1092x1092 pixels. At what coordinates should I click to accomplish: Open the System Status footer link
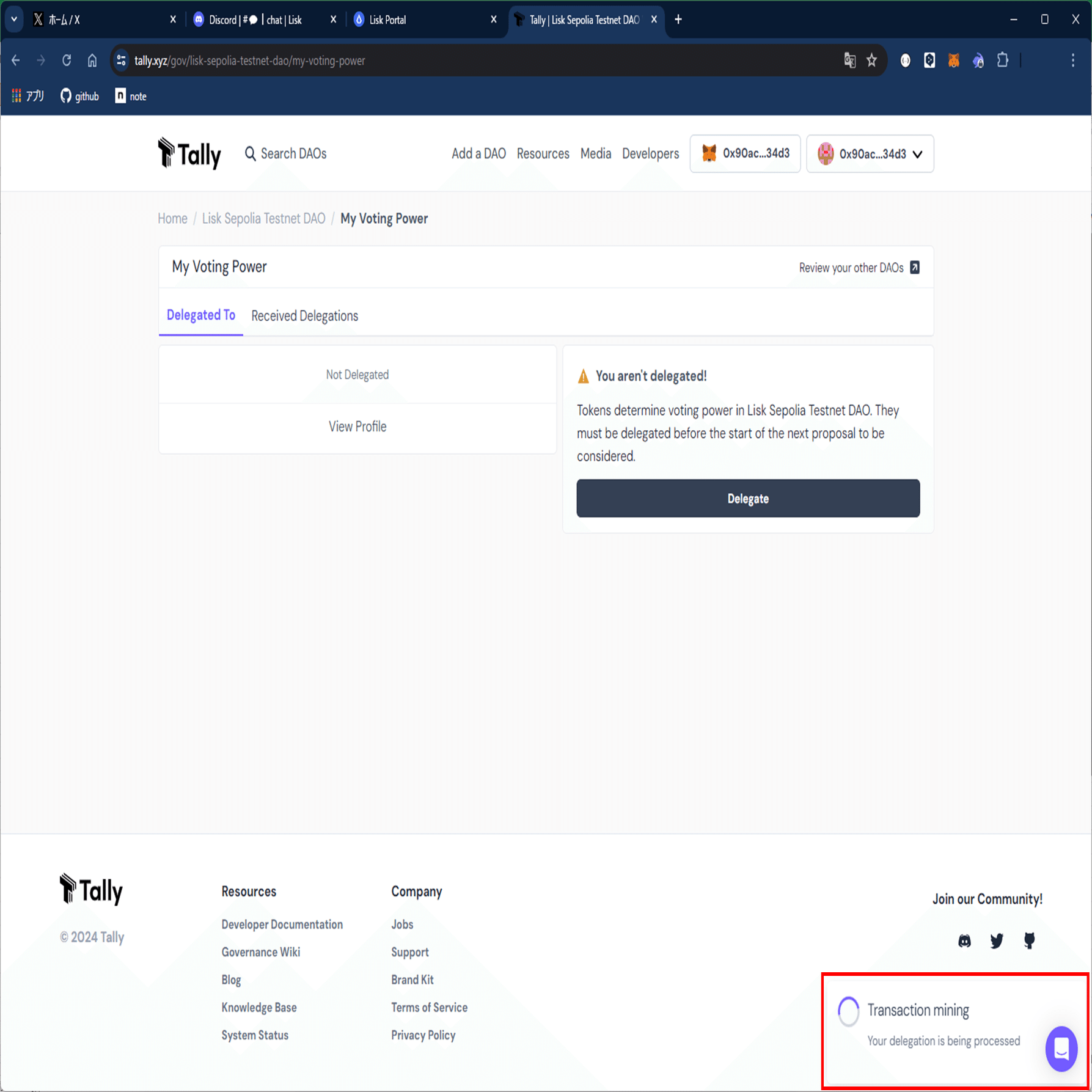255,1035
